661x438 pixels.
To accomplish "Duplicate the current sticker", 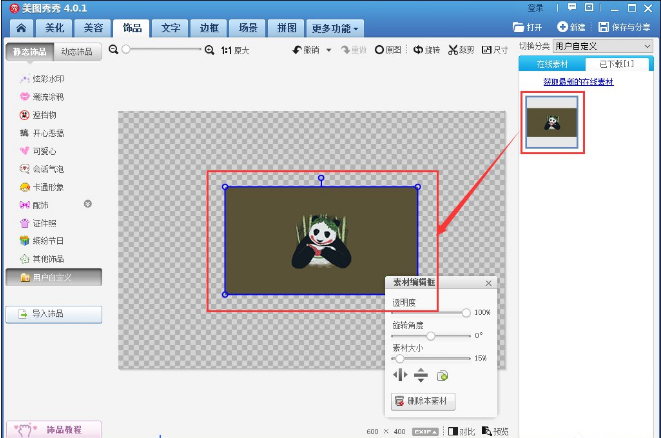I will pyautogui.click(x=442, y=375).
